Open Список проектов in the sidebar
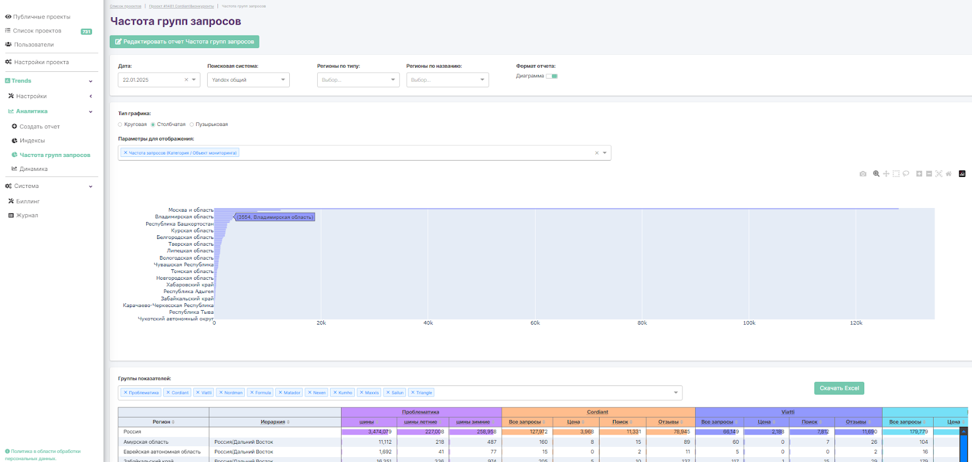This screenshot has width=972, height=462. 37,31
